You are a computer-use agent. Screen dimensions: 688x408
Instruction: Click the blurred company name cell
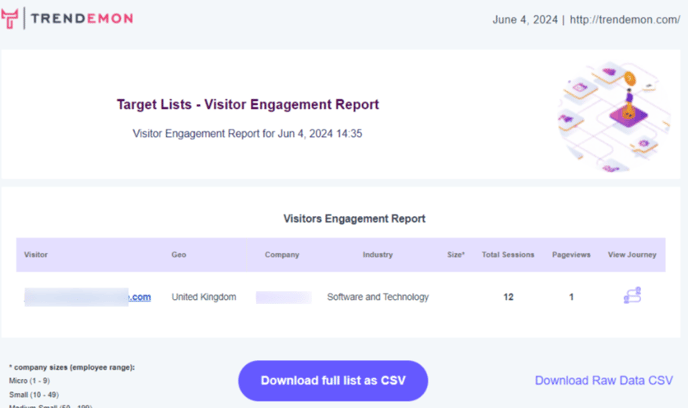[x=283, y=297]
